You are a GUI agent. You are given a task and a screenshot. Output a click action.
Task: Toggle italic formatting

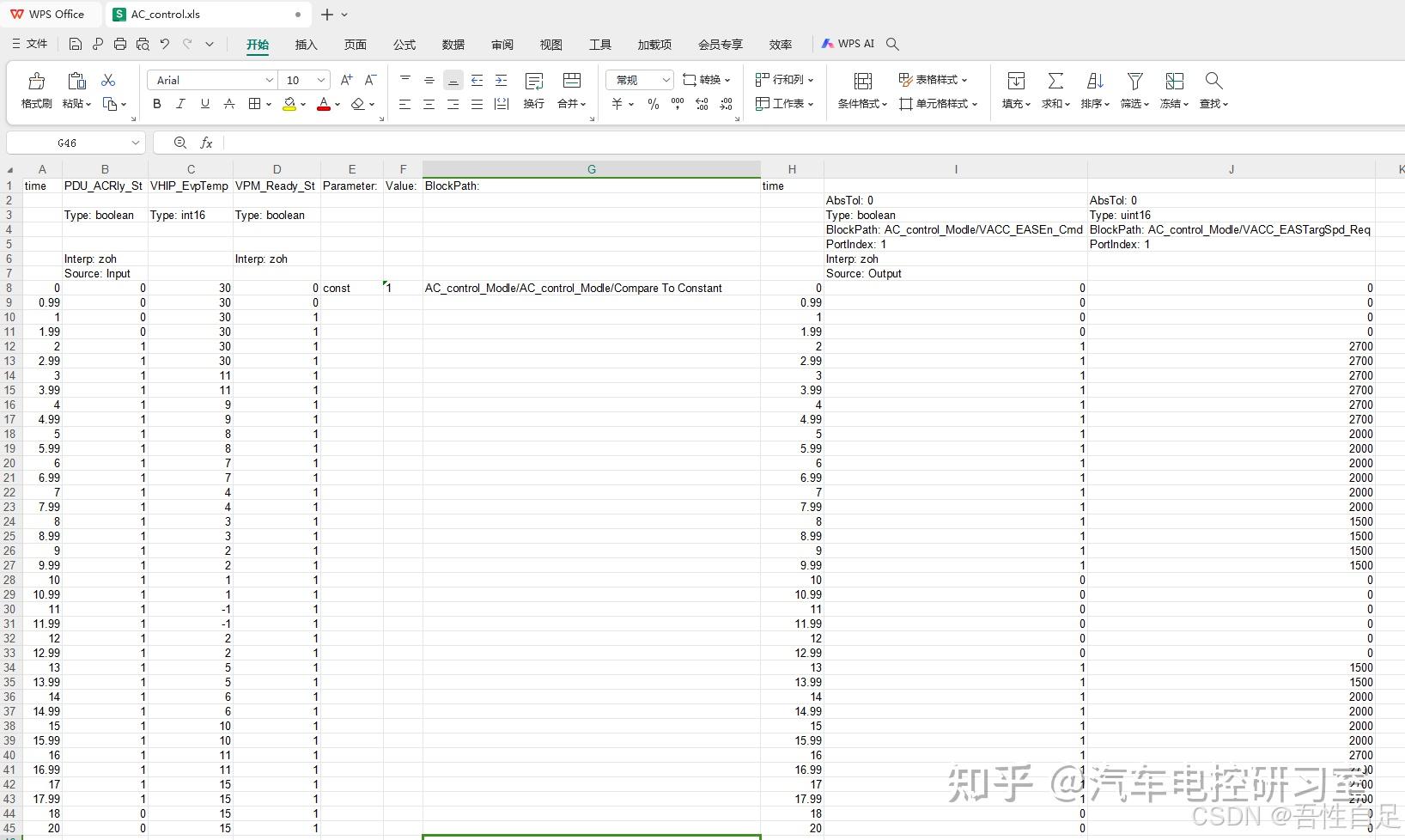click(180, 104)
